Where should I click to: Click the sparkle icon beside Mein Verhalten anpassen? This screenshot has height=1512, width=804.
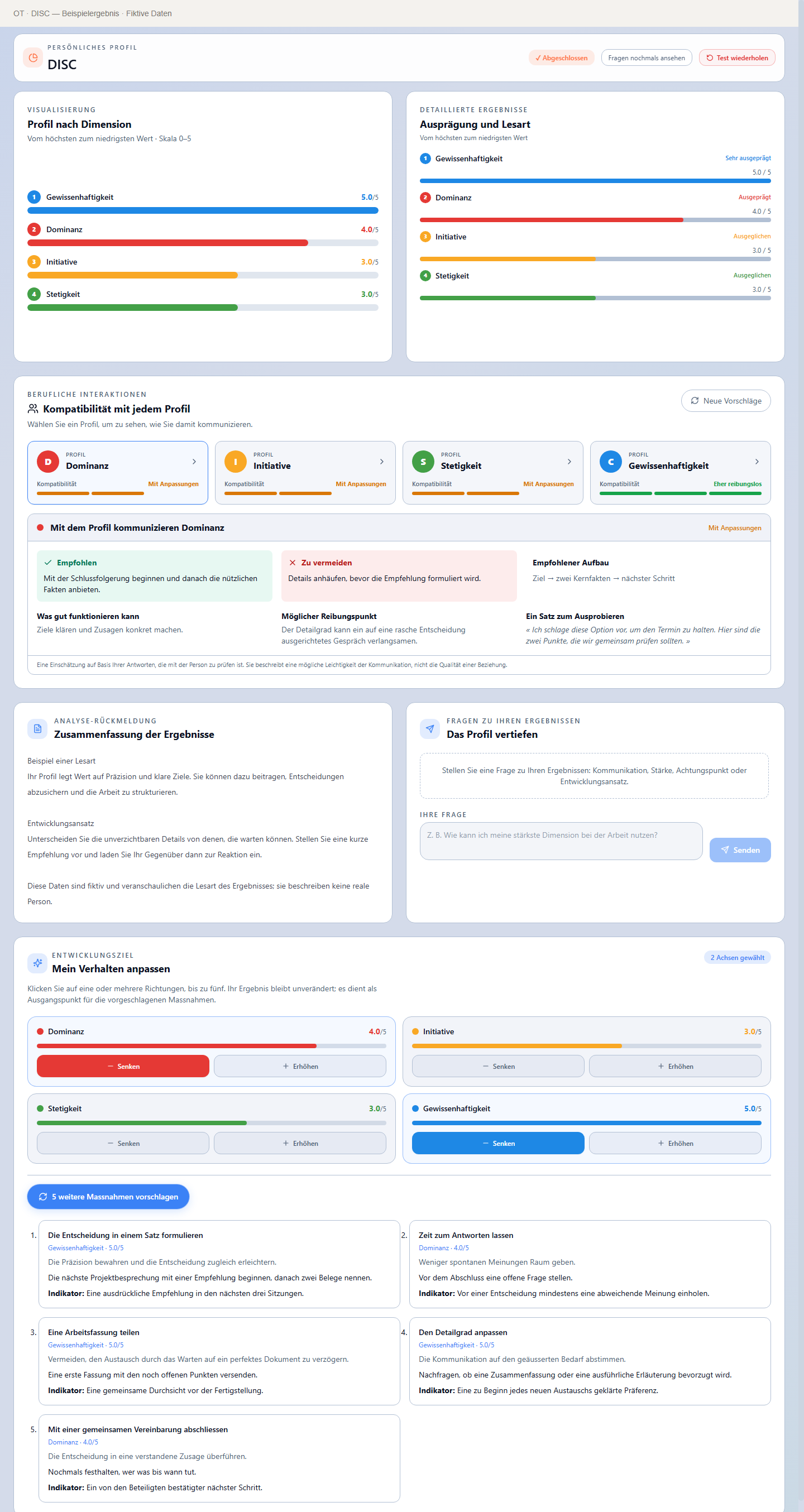pyautogui.click(x=37, y=963)
